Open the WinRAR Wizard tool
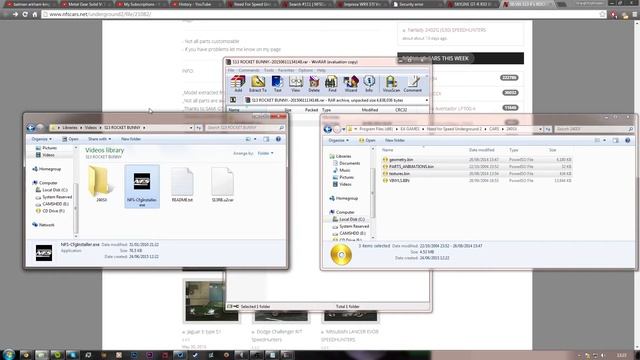The height and width of the screenshot is (360, 640). pos(351,84)
